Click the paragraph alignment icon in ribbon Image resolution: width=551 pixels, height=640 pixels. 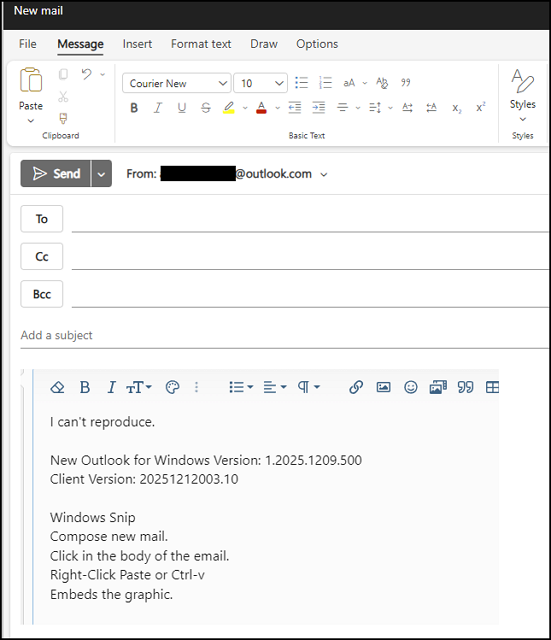point(342,107)
